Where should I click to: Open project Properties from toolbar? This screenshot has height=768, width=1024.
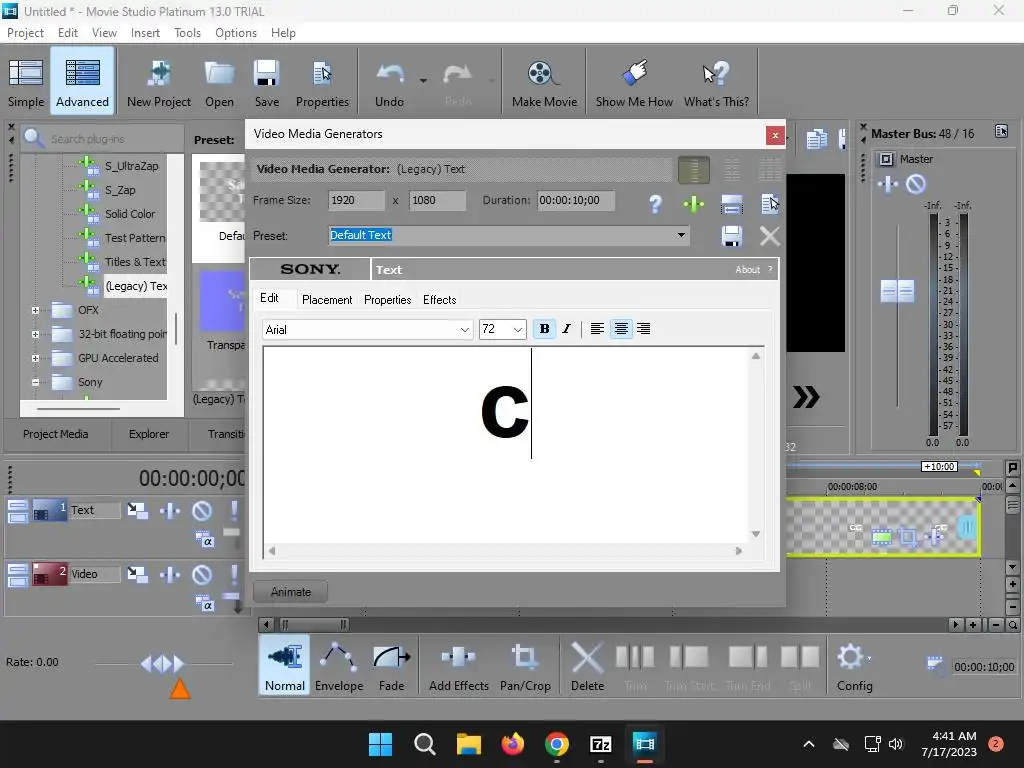(x=322, y=82)
